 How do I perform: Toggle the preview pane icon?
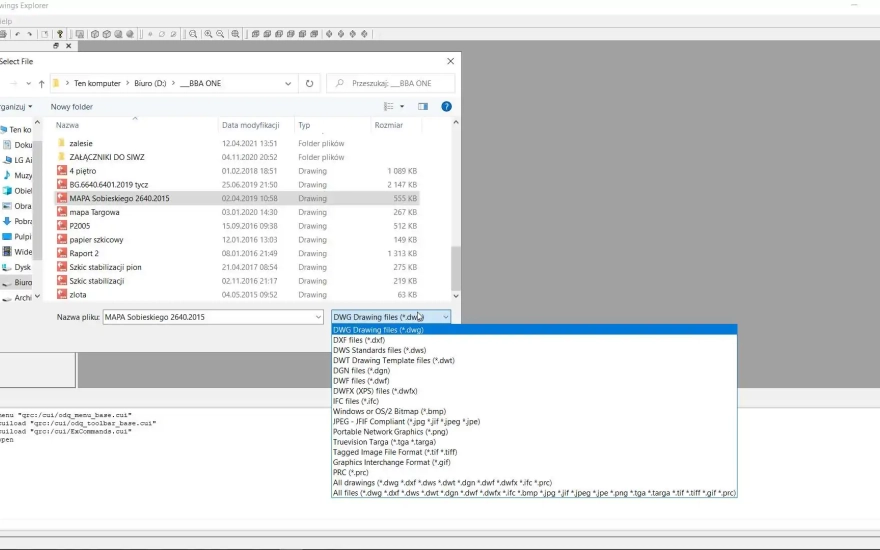(x=423, y=107)
